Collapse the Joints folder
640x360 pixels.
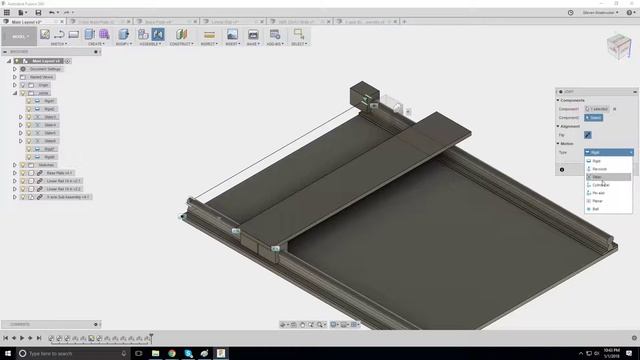pos(15,93)
